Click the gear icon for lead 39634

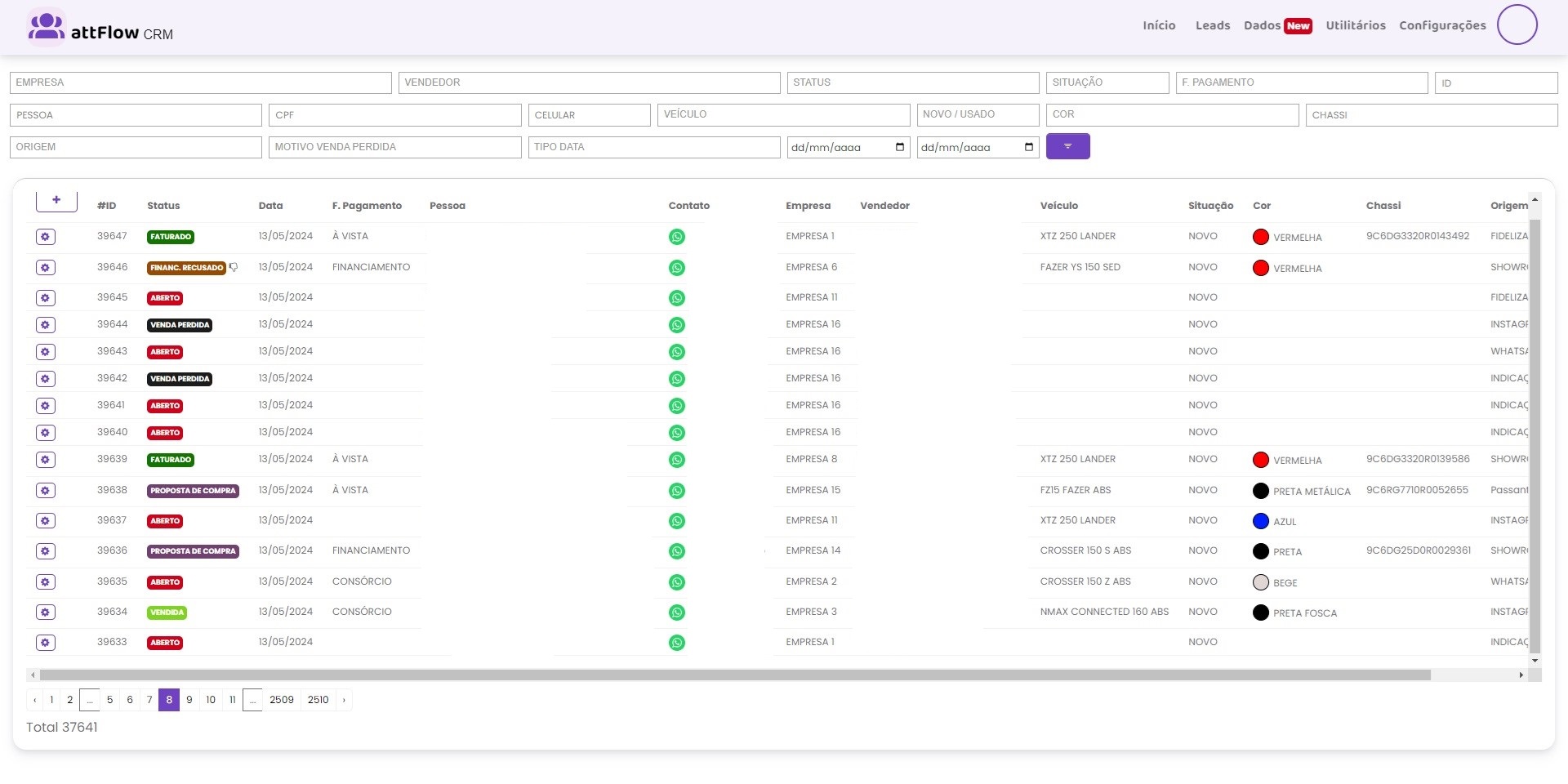click(46, 612)
